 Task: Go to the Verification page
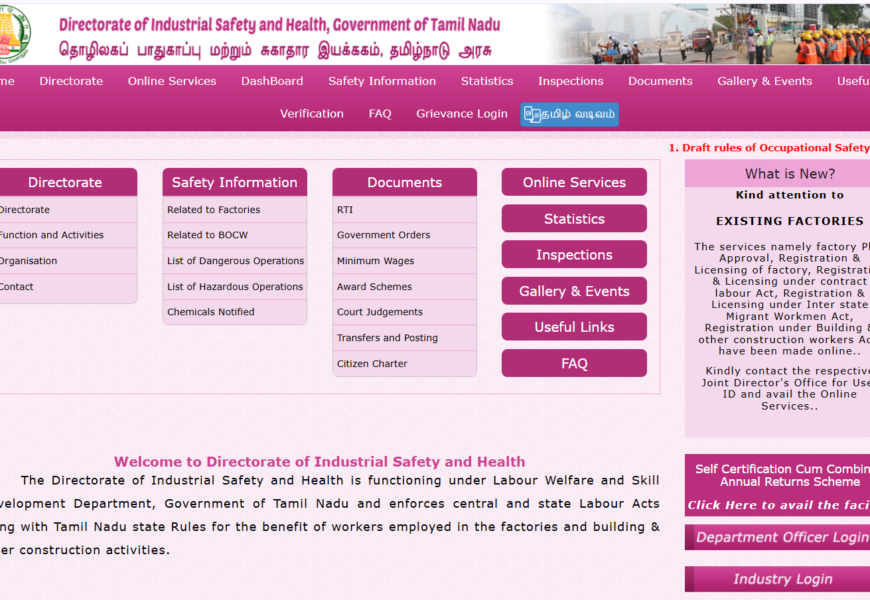click(312, 114)
